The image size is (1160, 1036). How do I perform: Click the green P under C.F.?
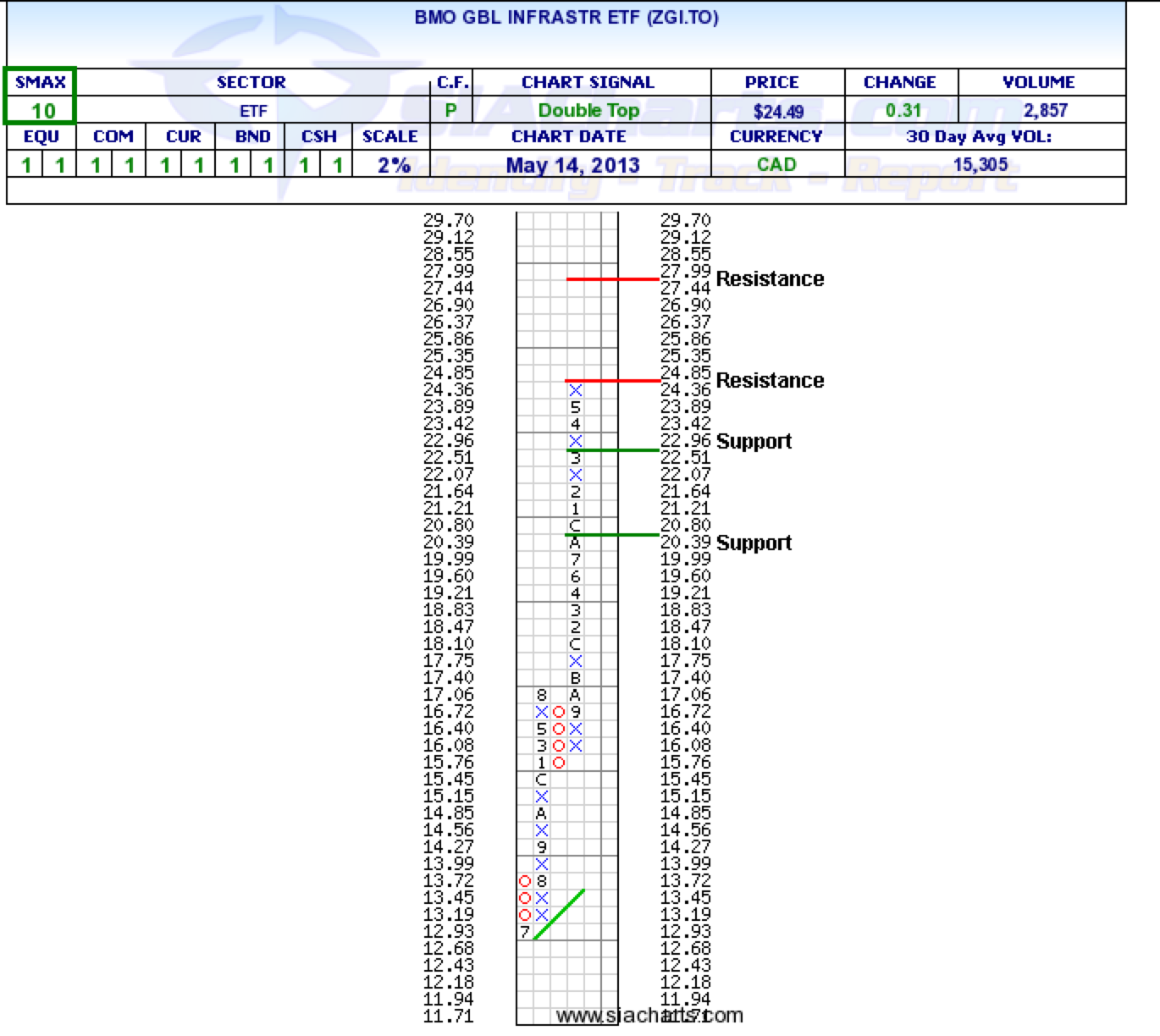(x=450, y=111)
